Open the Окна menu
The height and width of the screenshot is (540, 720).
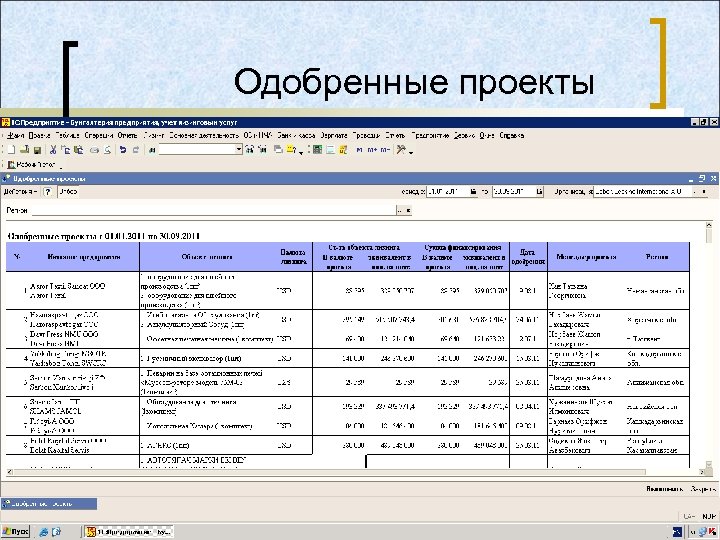point(487,135)
